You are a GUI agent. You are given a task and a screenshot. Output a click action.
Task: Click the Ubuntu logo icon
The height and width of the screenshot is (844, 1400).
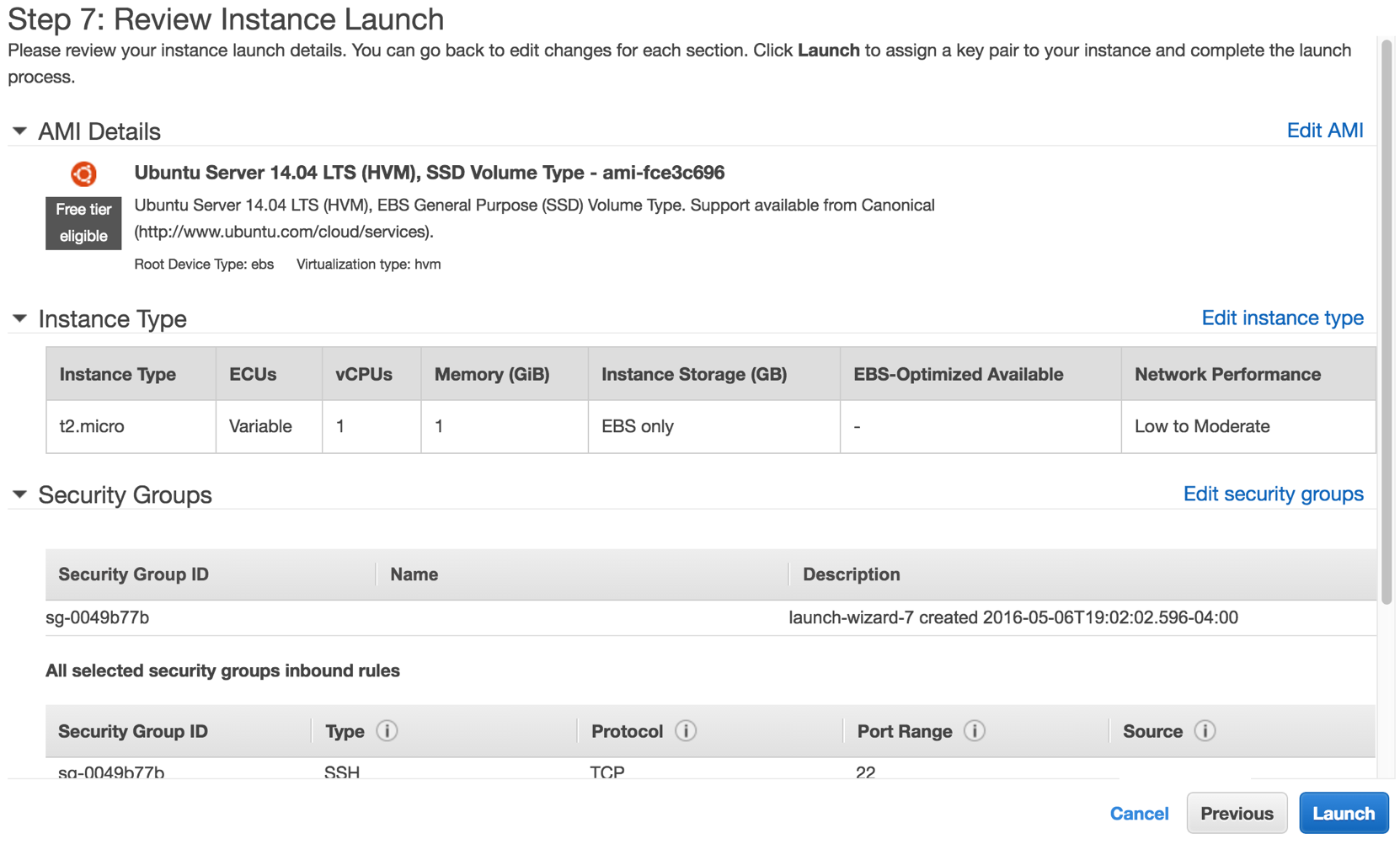[x=83, y=174]
